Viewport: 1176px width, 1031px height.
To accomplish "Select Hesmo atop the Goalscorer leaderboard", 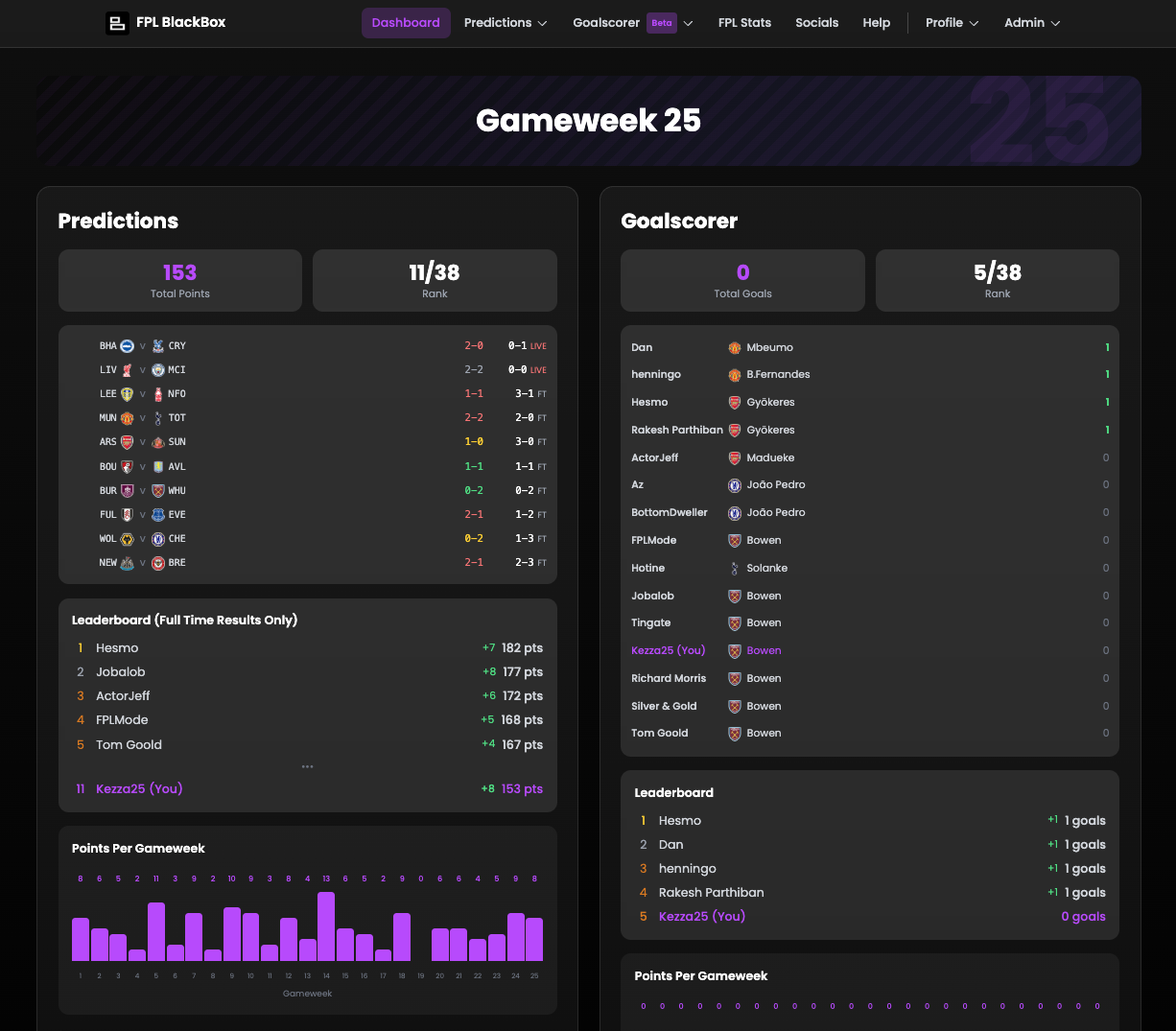I will point(680,820).
